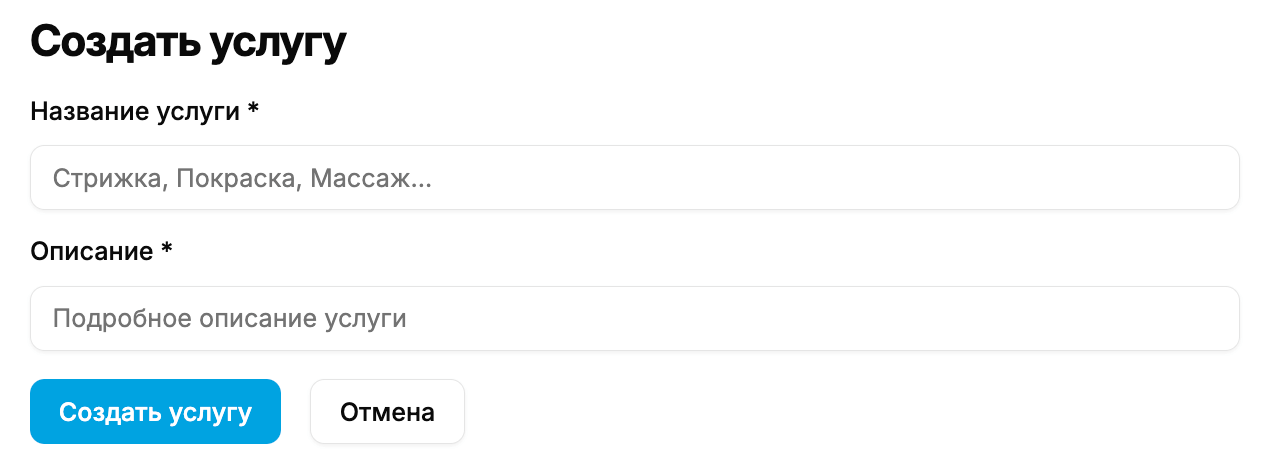This screenshot has height=474, width=1272.
Task: Select the field with placeholder "Подробное описание услуги"
Action: coord(635,319)
